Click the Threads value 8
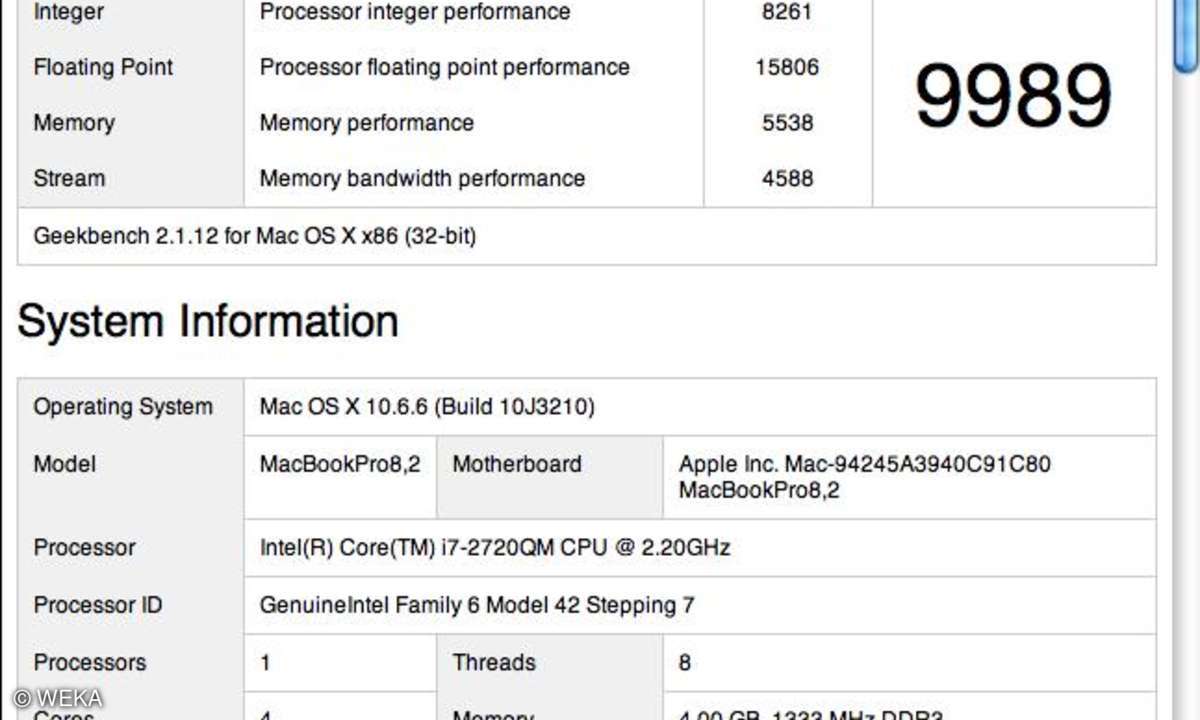This screenshot has width=1200, height=720. pyautogui.click(x=685, y=662)
